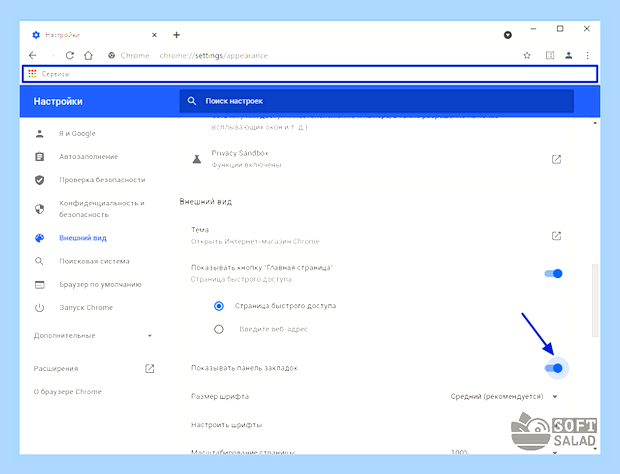The width and height of the screenshot is (620, 474).
Task: Open Размер шрифта dropdown Средний (рекомендуется)
Action: click(505, 397)
